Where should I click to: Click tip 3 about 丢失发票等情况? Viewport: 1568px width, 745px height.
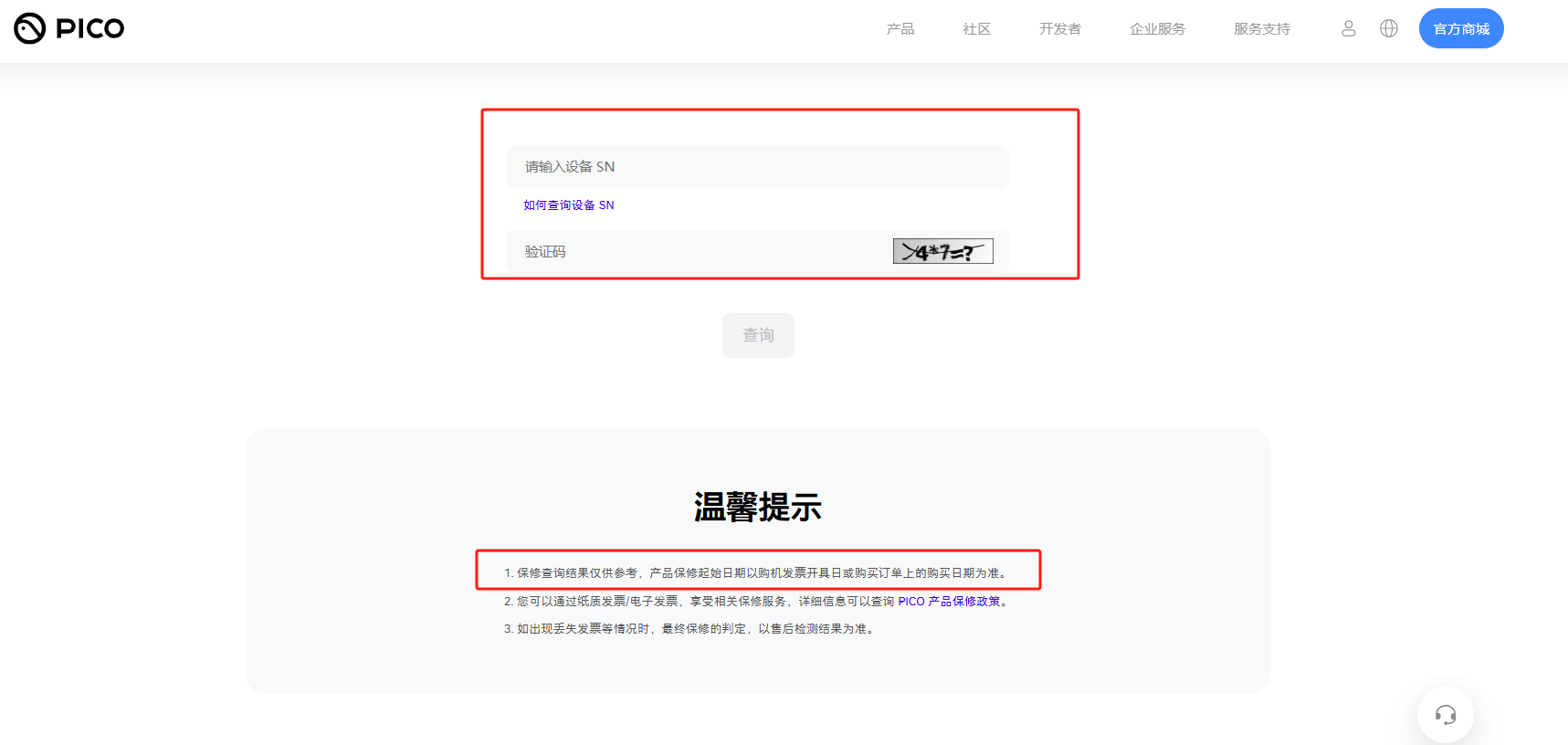pyautogui.click(x=690, y=629)
